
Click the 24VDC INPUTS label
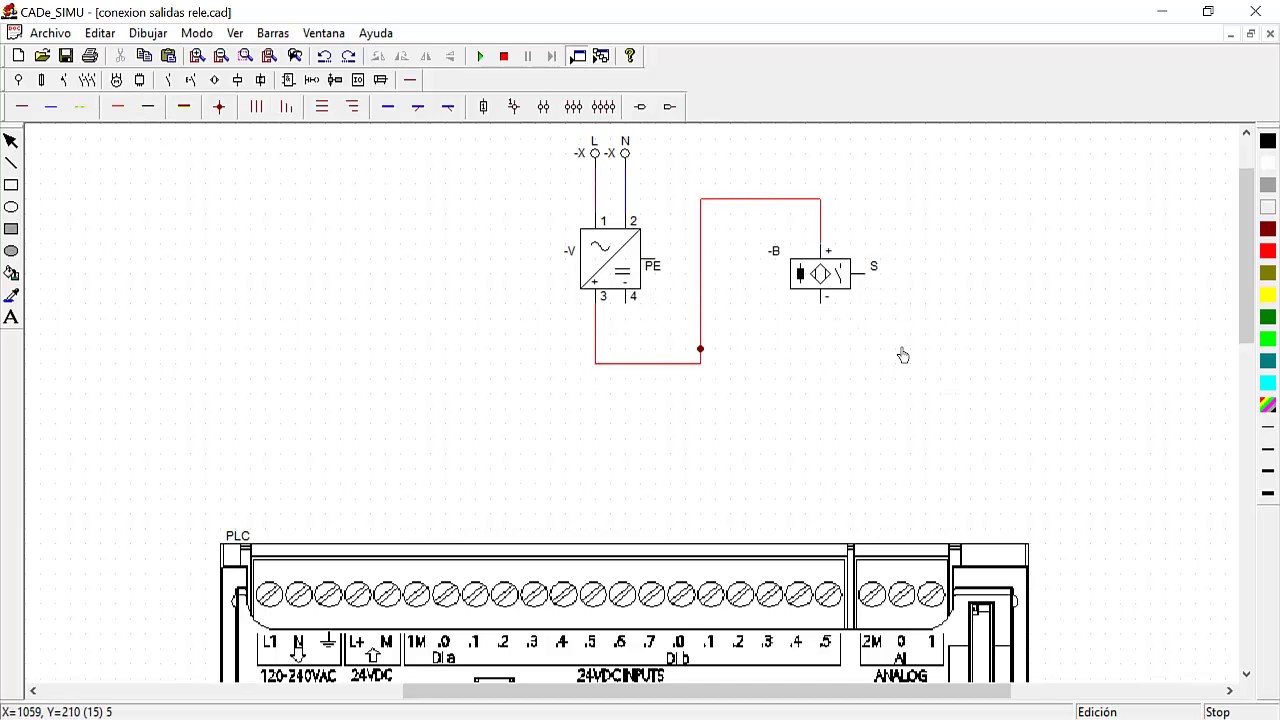click(620, 676)
